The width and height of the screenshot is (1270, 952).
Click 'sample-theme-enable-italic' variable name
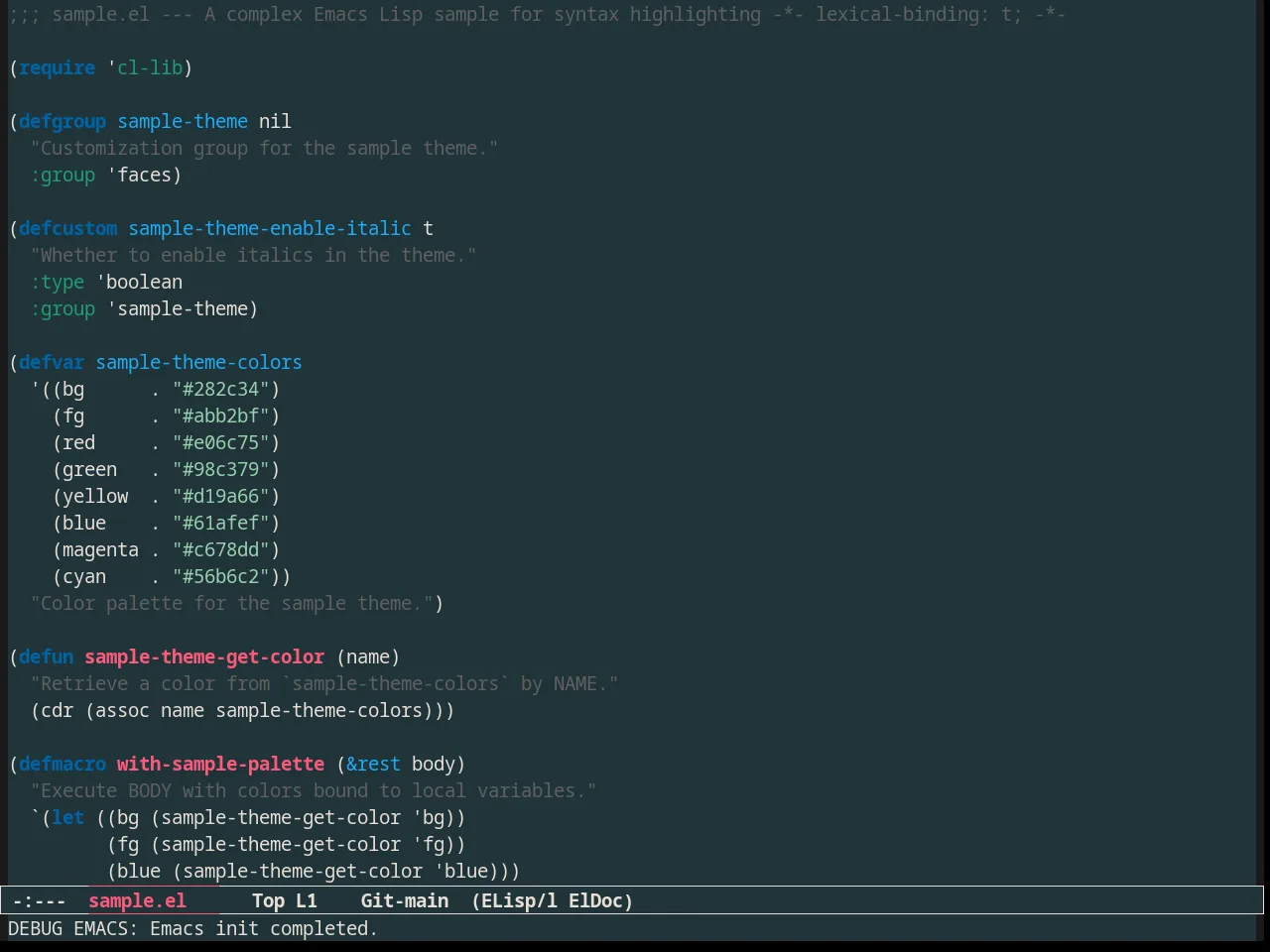point(270,228)
